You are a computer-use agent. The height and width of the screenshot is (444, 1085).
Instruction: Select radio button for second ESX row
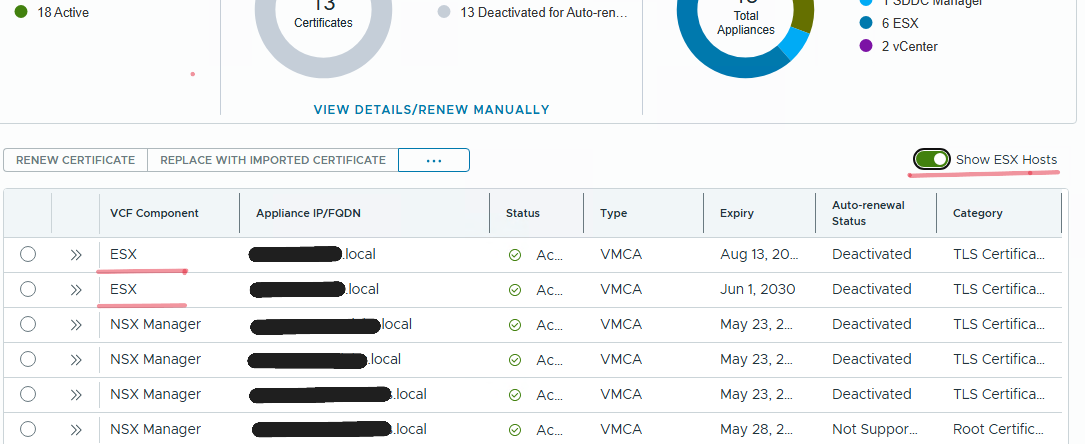(28, 289)
